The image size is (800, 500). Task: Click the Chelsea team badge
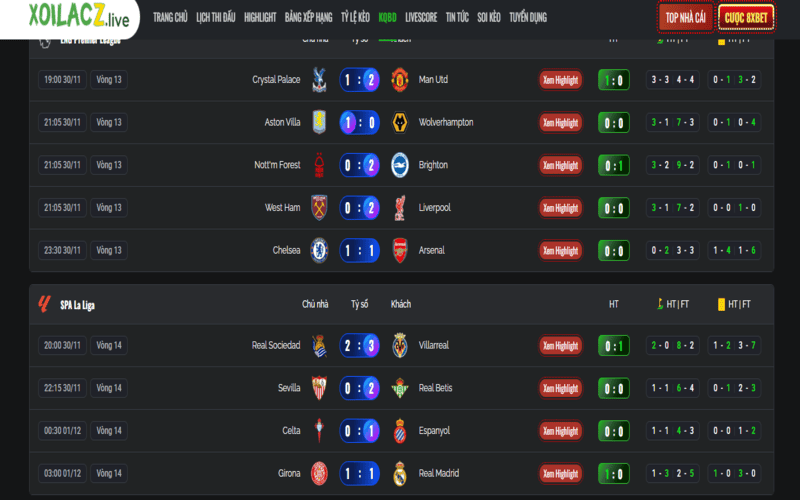(319, 250)
